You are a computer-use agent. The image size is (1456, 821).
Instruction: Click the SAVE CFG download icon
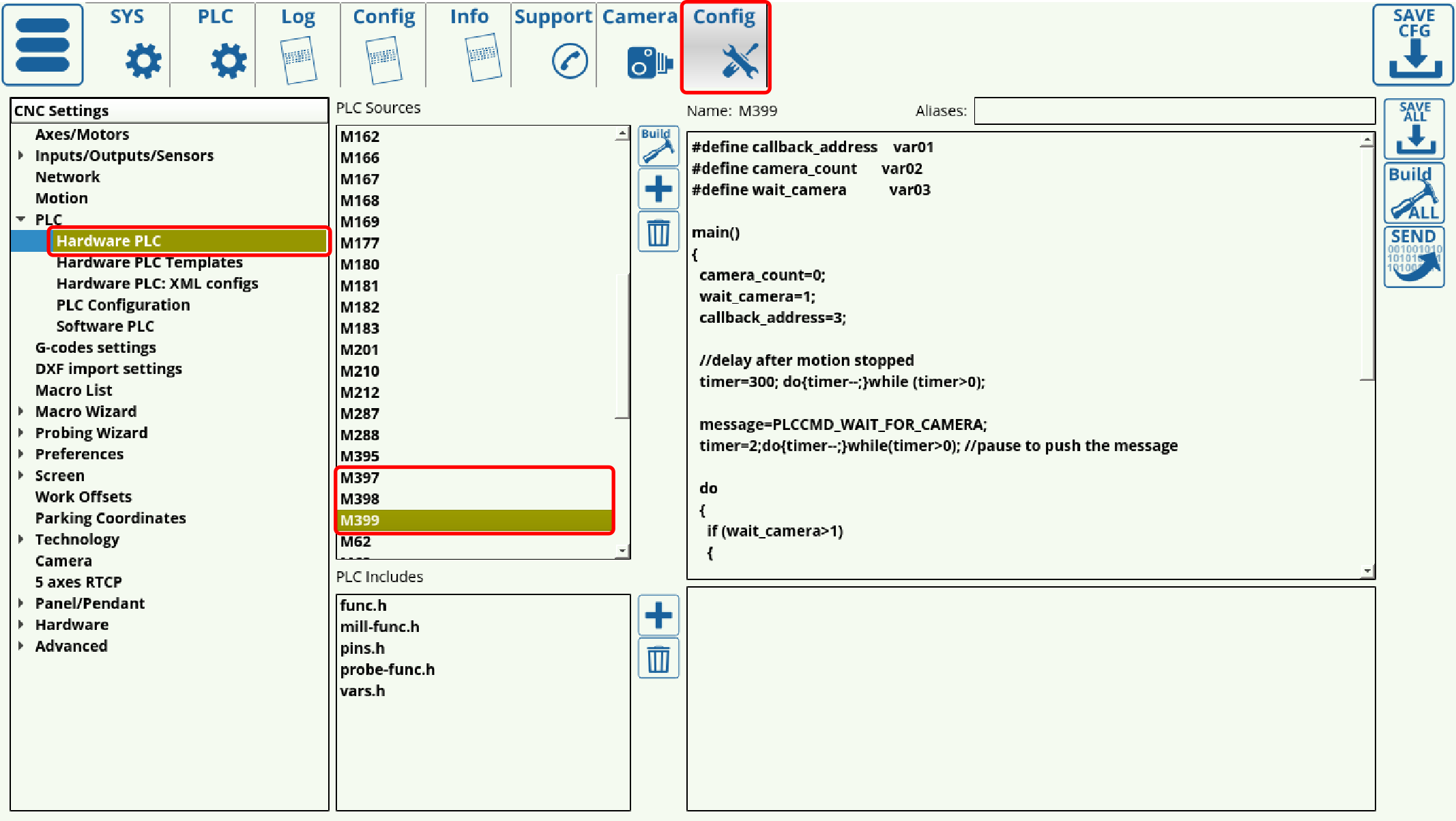point(1413,45)
